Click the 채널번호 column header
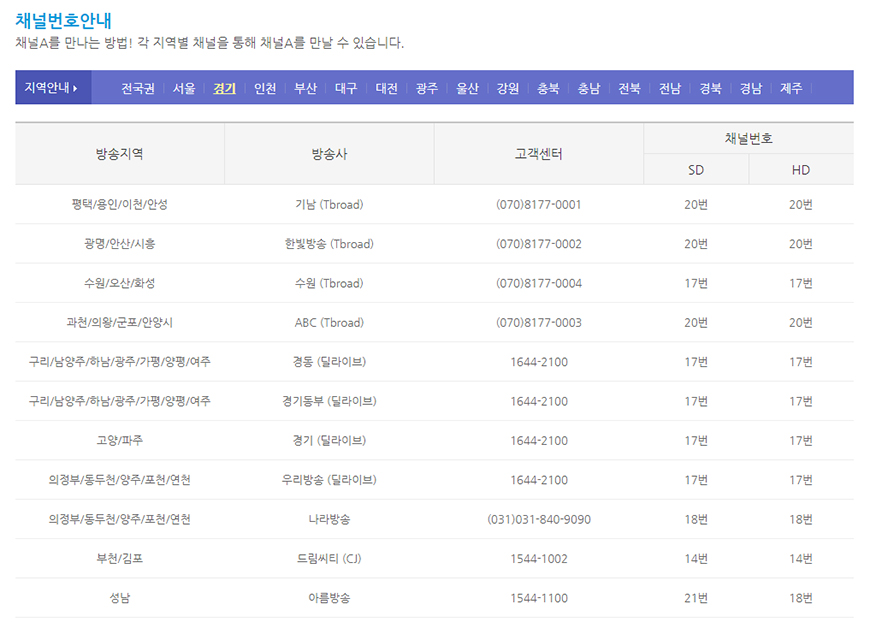 [748, 138]
